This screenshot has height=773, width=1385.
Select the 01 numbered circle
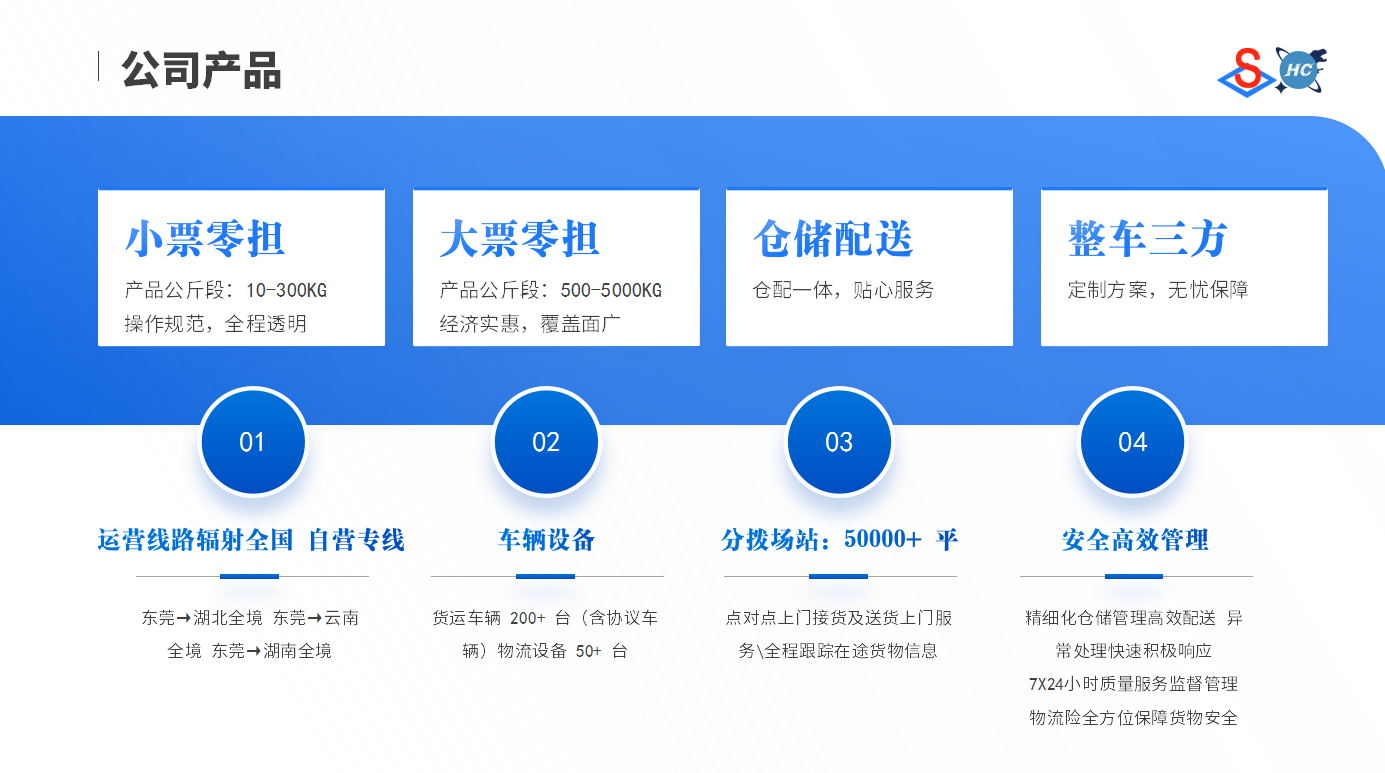[x=252, y=442]
